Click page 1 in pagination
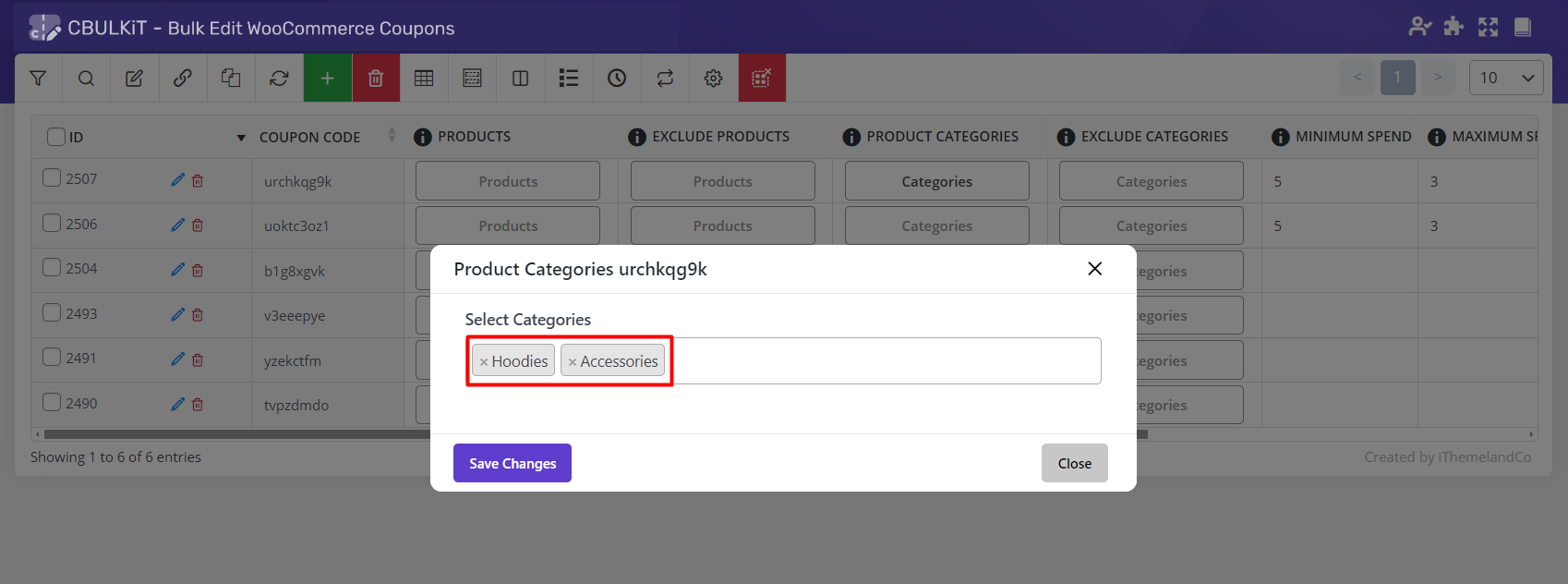 tap(1397, 78)
